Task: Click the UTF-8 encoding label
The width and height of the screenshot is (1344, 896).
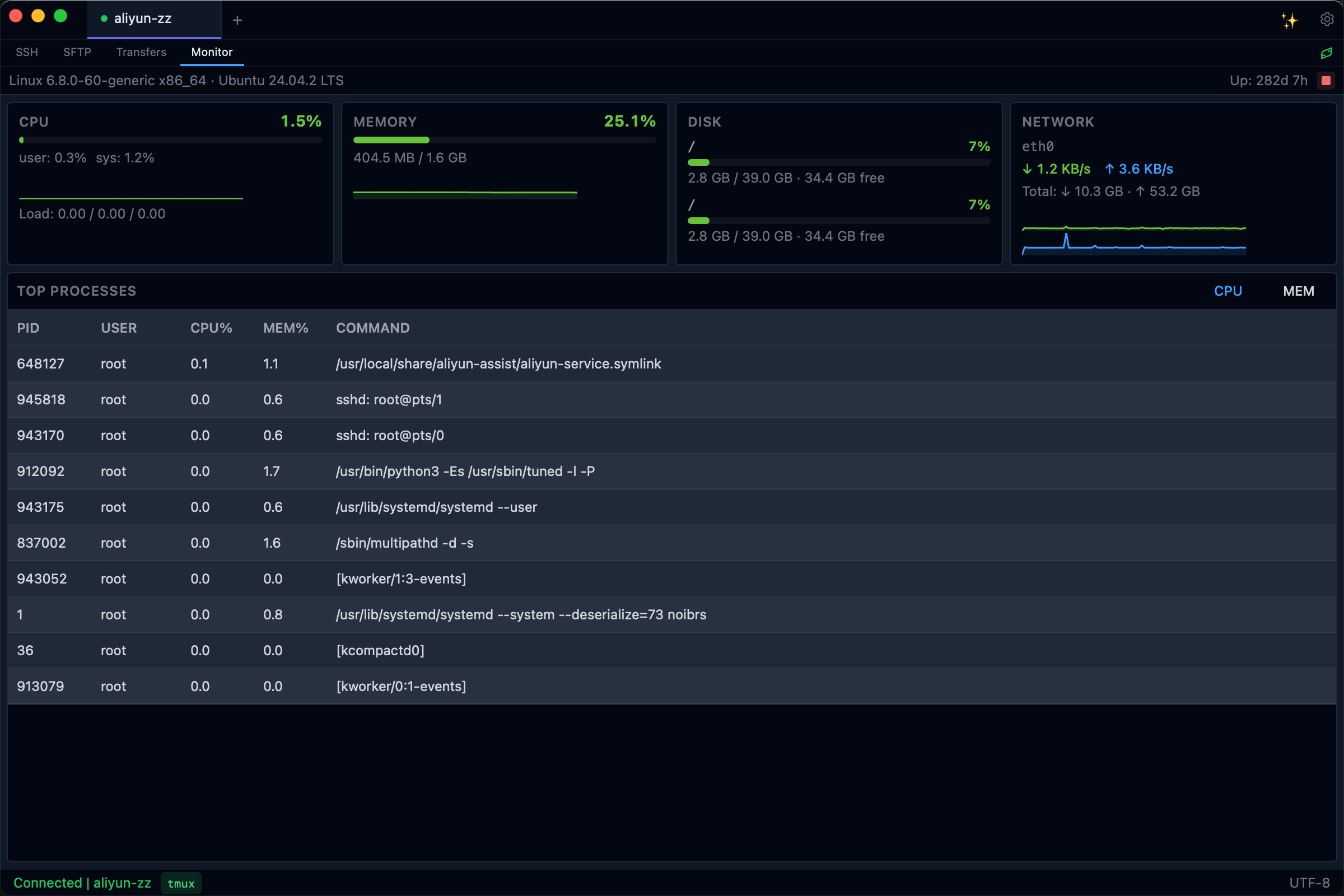Action: [x=1309, y=883]
